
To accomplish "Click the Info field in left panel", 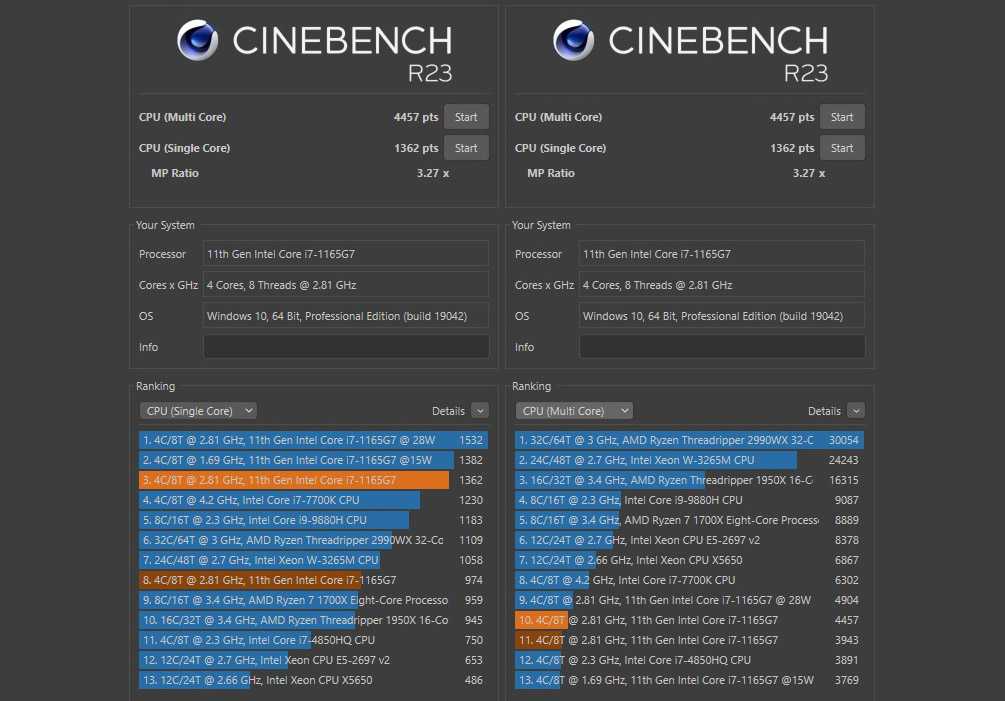I will click(346, 347).
